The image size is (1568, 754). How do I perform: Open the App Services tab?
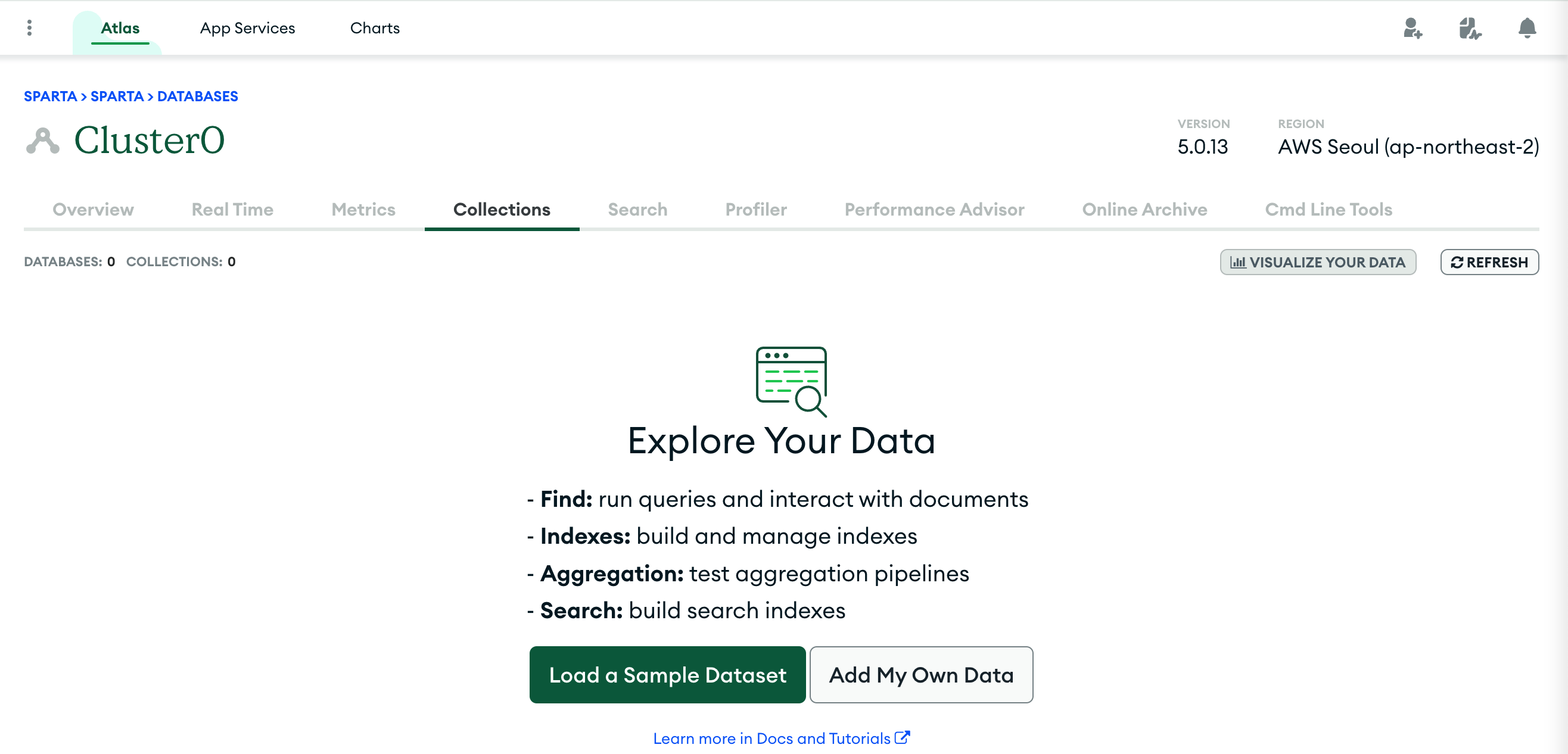tap(247, 28)
